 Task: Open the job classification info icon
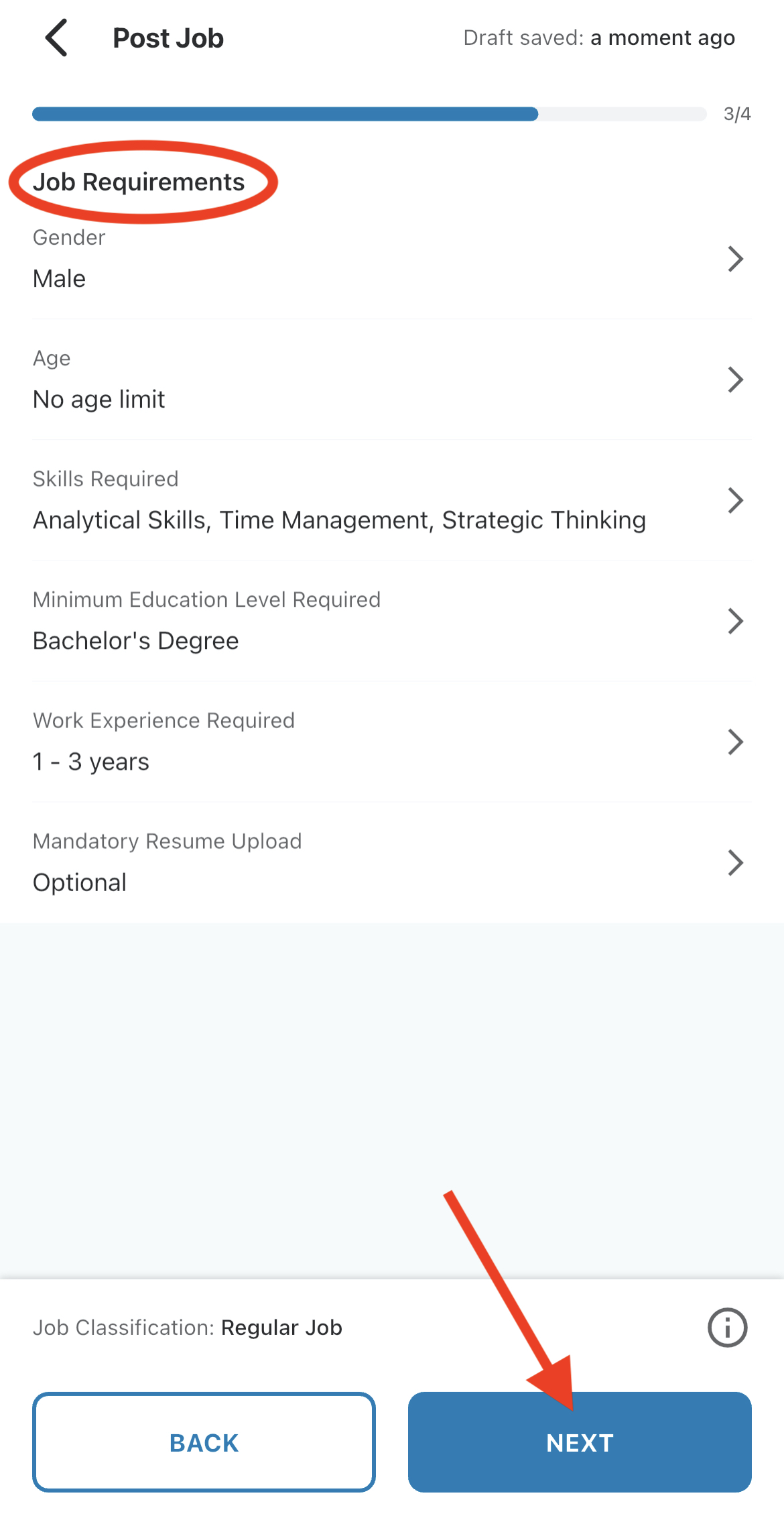727,1327
